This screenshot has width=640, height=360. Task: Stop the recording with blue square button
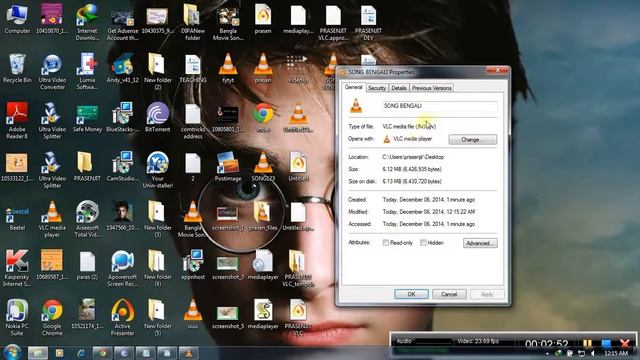pyautogui.click(x=607, y=344)
